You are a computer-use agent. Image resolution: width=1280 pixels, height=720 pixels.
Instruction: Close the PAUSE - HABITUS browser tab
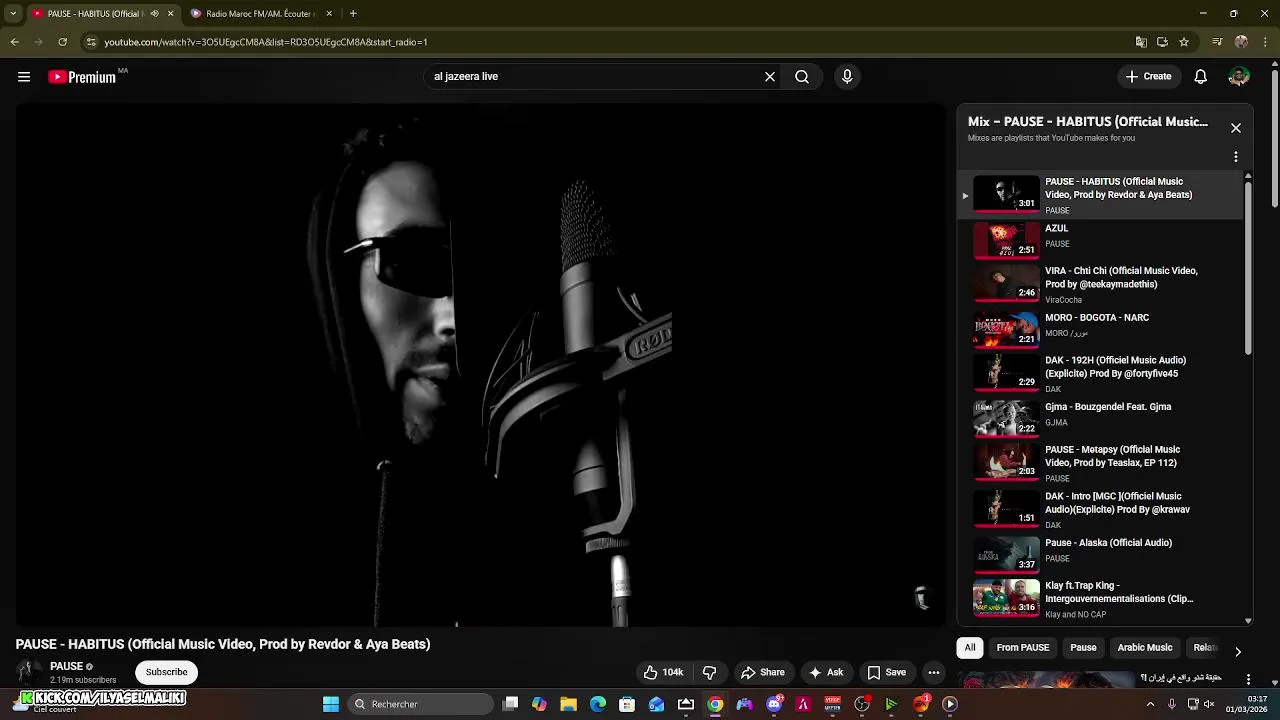[x=170, y=14]
